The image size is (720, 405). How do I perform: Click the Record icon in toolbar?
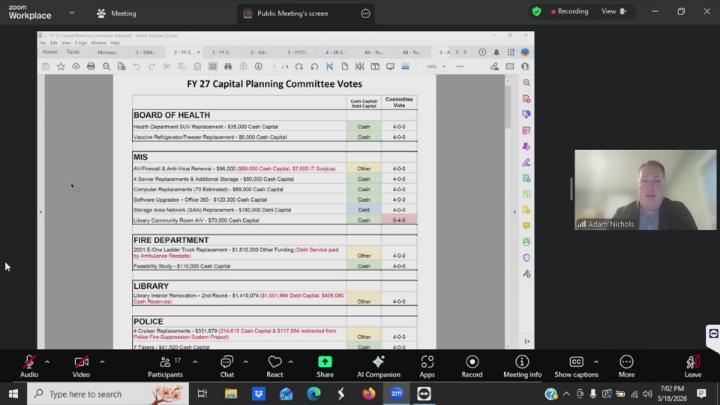coord(472,363)
